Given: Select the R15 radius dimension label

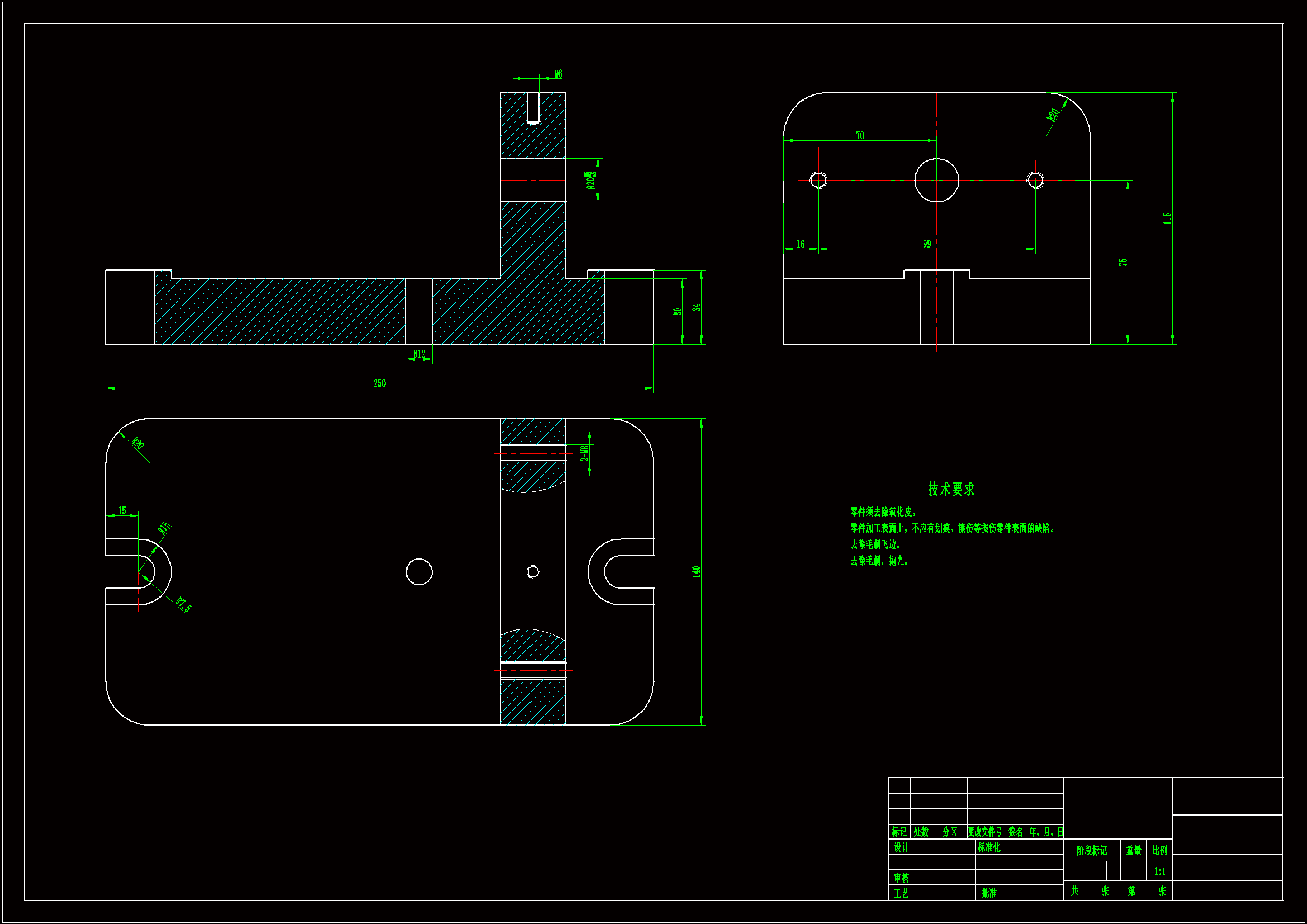Looking at the screenshot, I should point(164,528).
